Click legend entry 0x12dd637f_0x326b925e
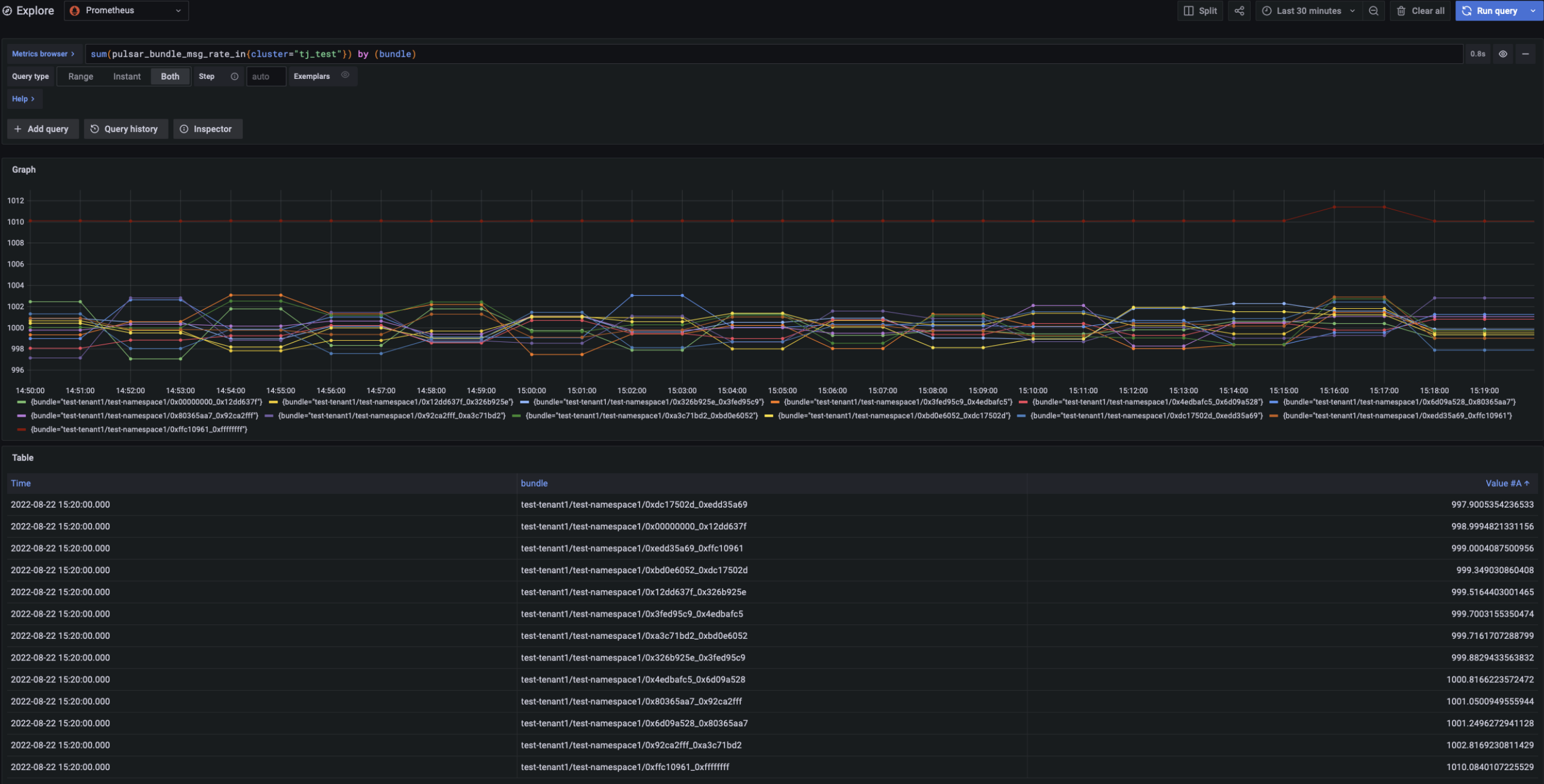Screen dimensions: 1544x784 (x=397, y=402)
